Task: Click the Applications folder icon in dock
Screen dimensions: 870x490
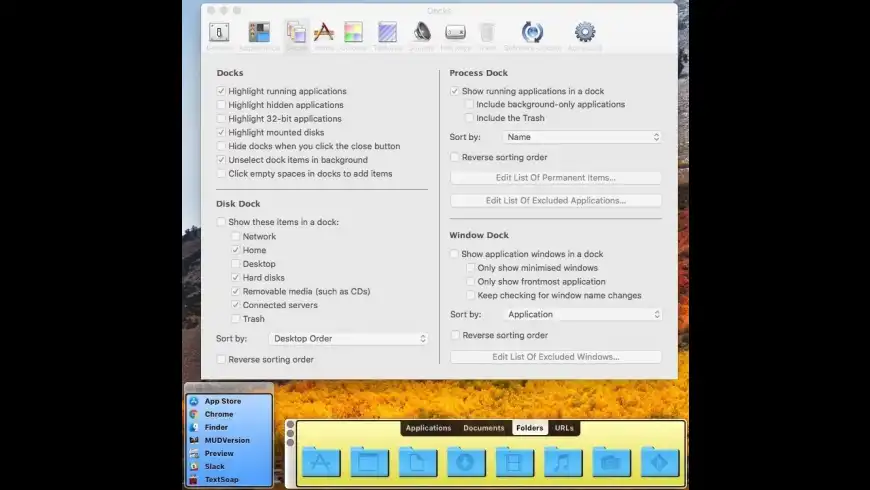Action: [x=321, y=462]
